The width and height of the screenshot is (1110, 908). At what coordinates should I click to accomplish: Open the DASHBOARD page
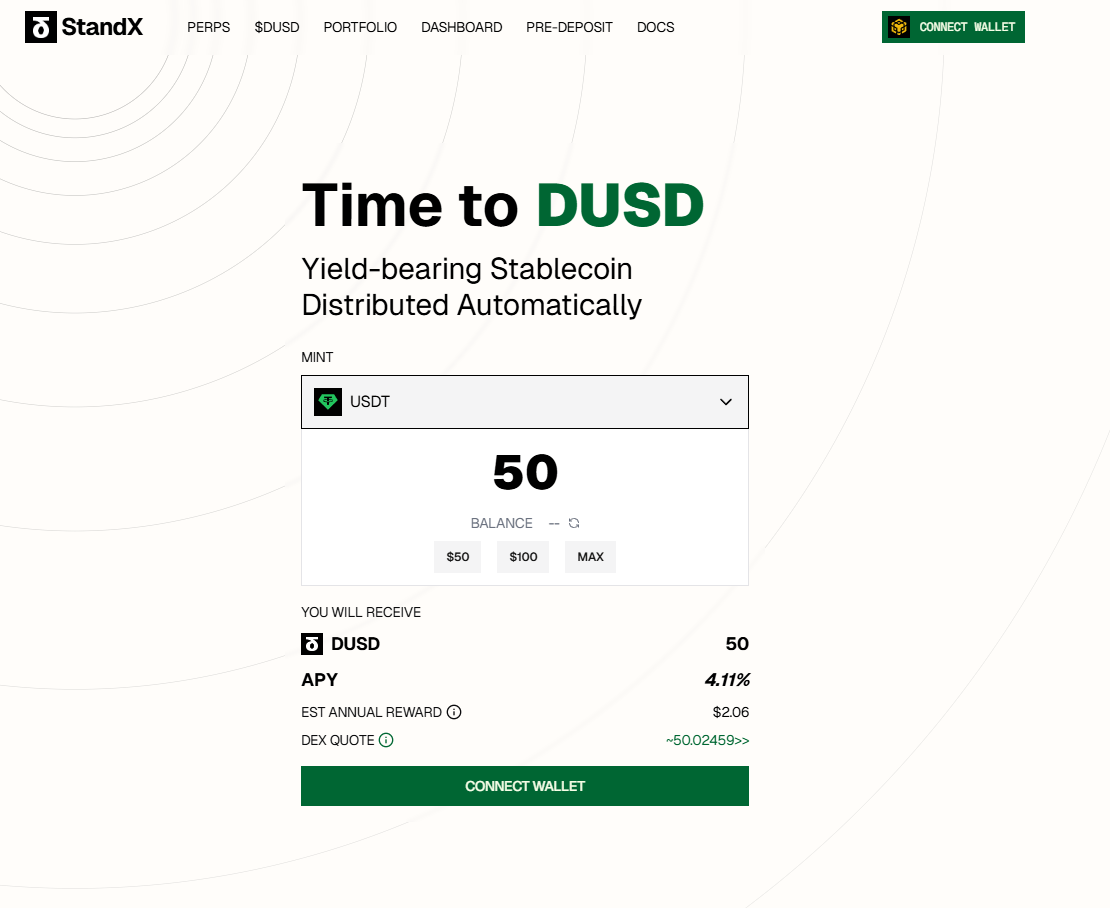(461, 27)
